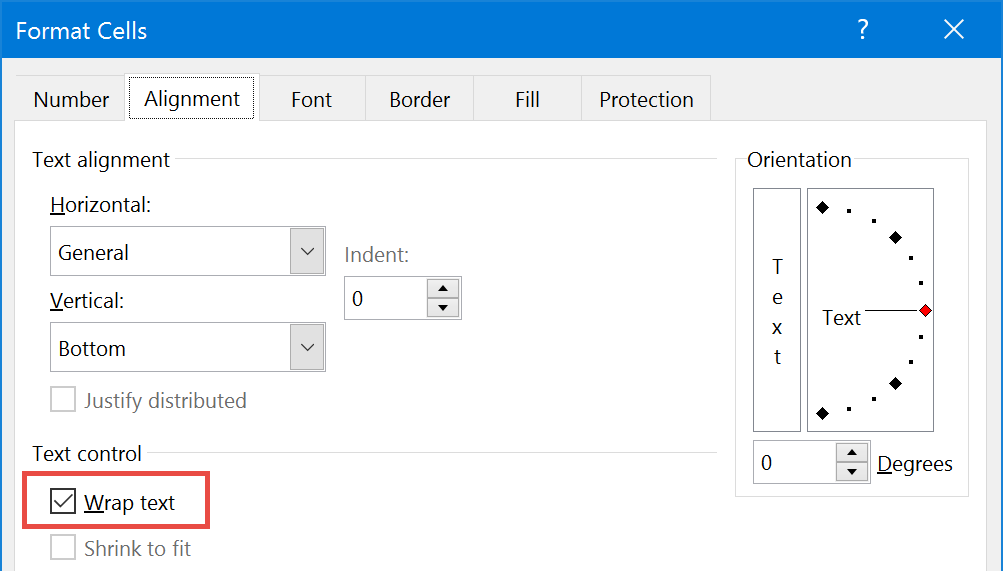Uncheck the Wrap text checkbox
This screenshot has width=1003, height=571.
coord(63,501)
